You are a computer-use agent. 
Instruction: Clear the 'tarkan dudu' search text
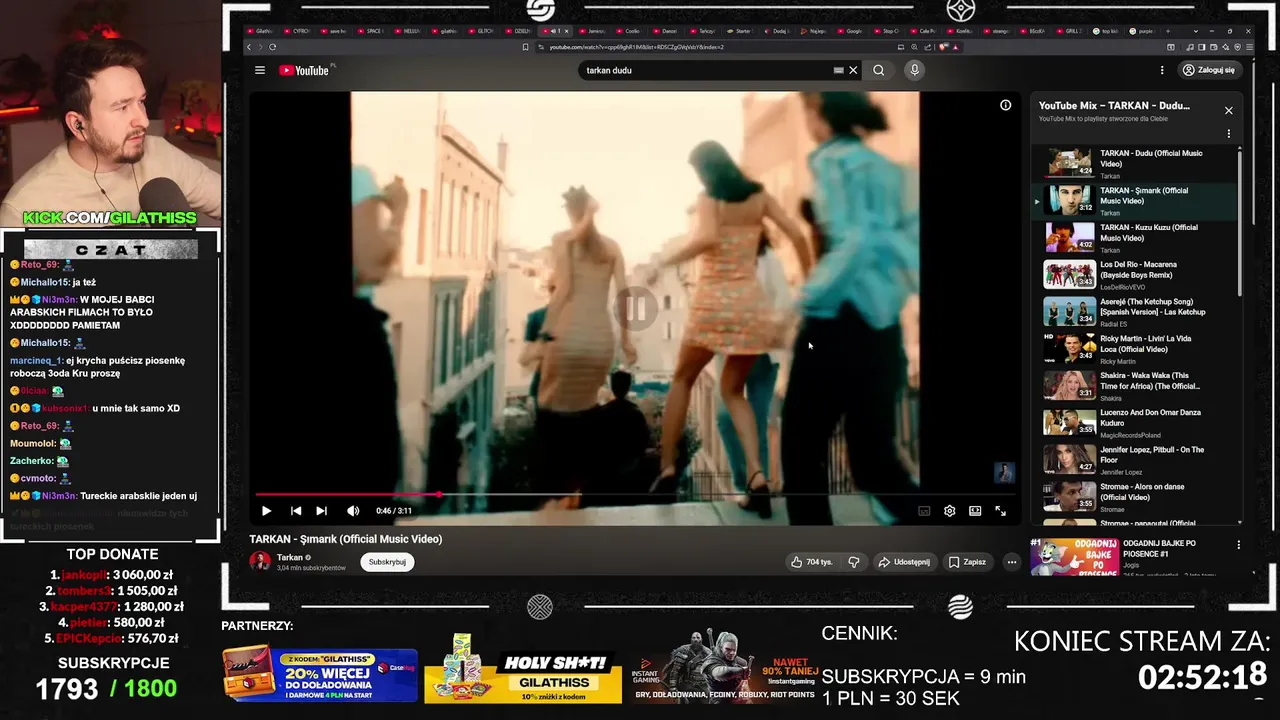pyautogui.click(x=853, y=70)
